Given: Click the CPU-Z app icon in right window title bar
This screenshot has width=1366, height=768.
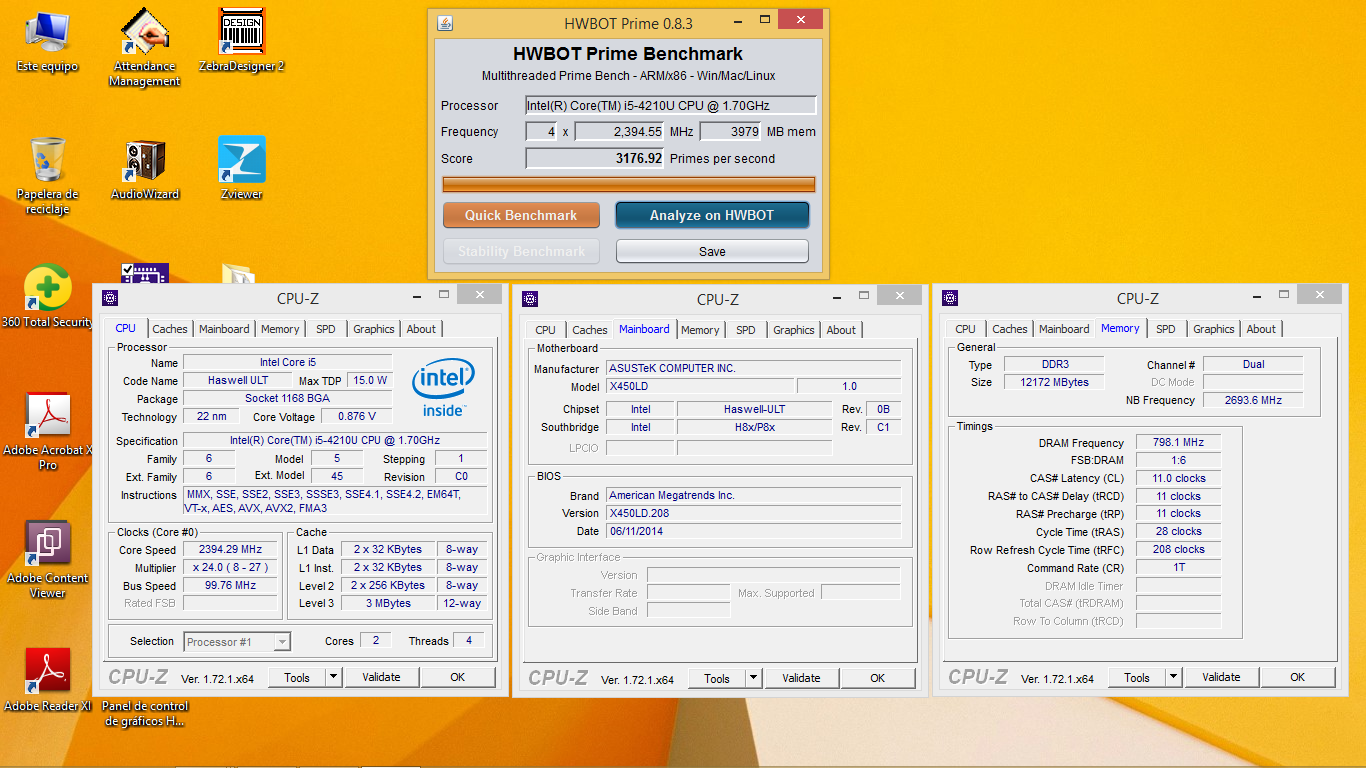Looking at the screenshot, I should pos(950,298).
